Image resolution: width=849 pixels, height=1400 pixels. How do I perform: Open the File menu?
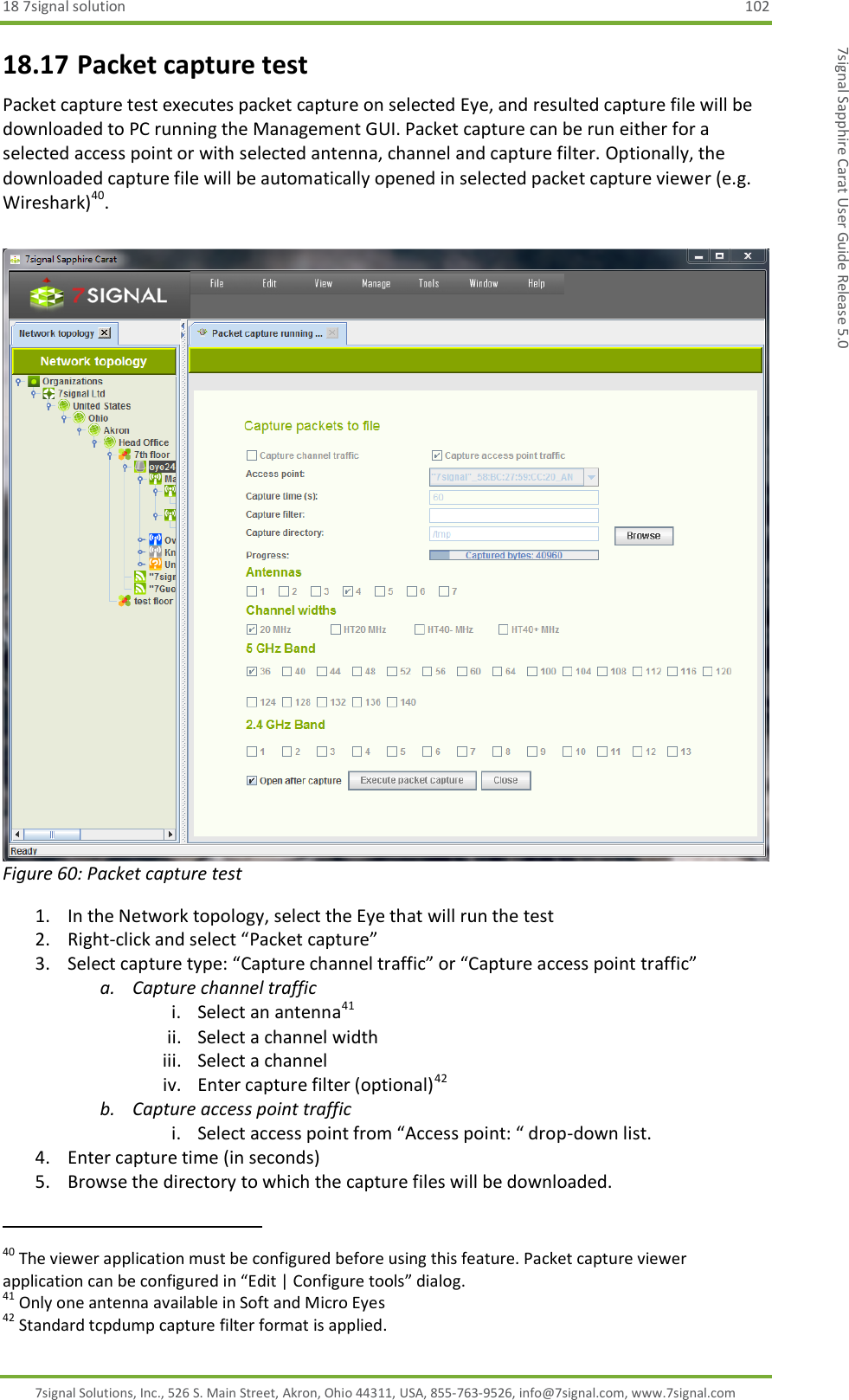pos(216,283)
